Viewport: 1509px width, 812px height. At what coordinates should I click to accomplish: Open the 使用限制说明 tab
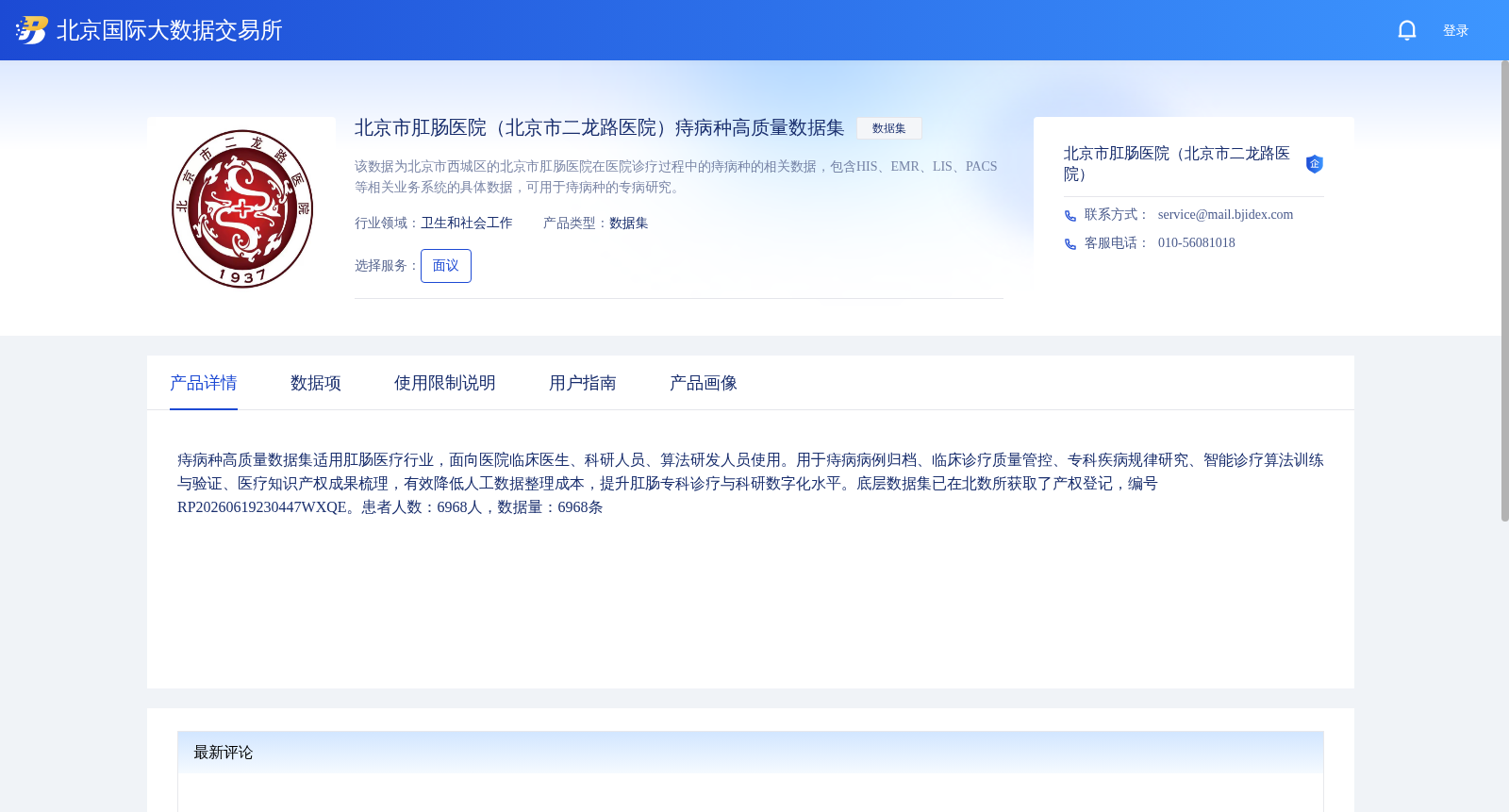445,383
